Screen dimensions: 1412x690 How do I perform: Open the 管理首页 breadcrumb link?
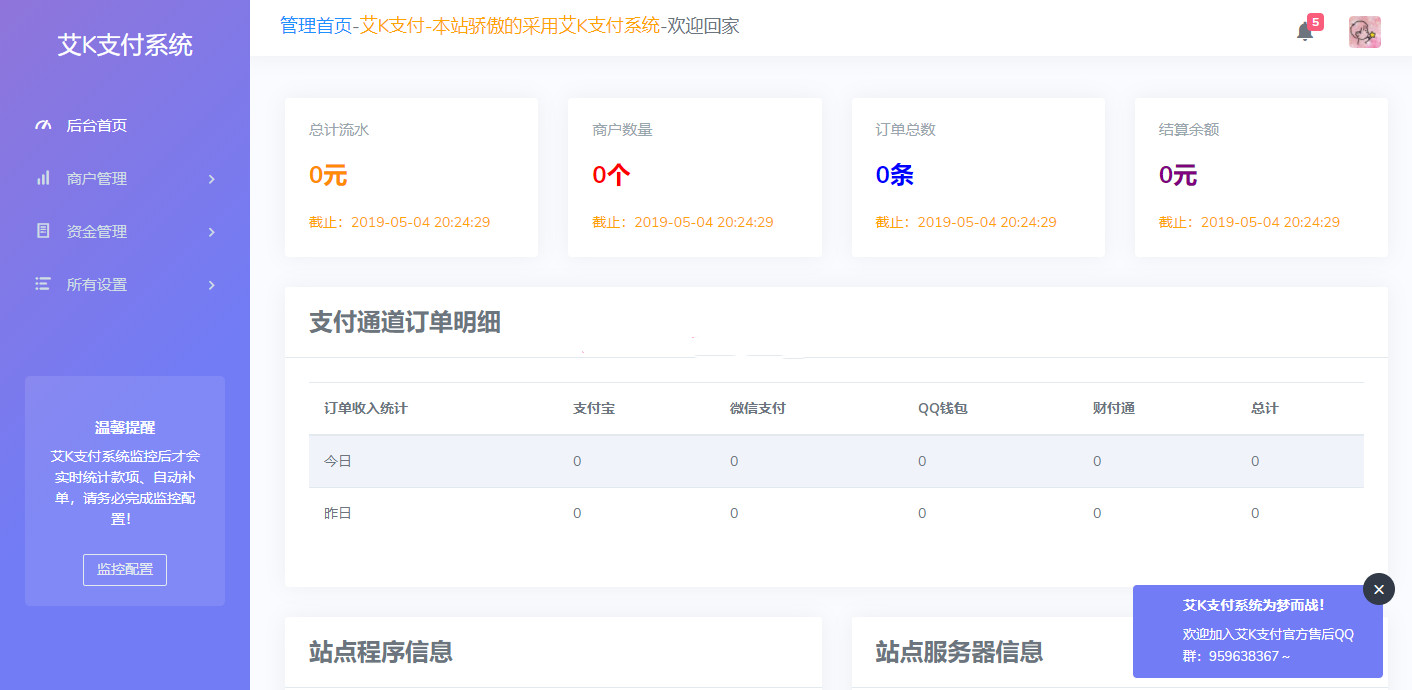point(306,26)
